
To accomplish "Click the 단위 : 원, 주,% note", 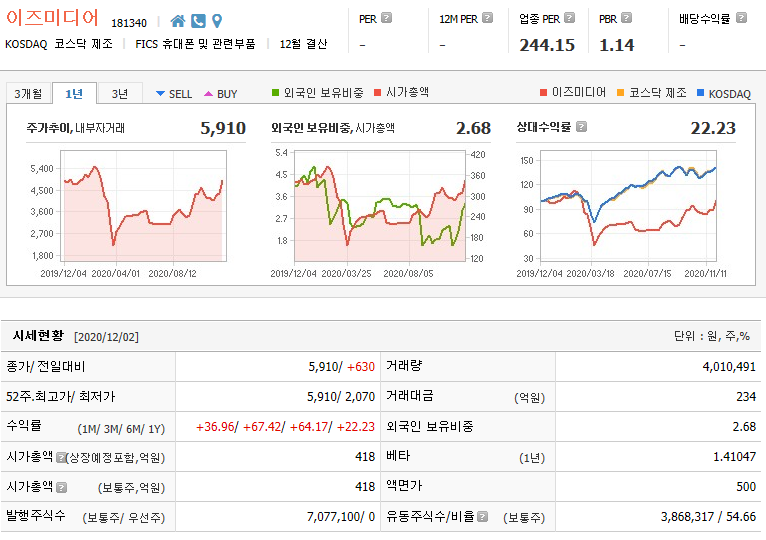I will (712, 336).
